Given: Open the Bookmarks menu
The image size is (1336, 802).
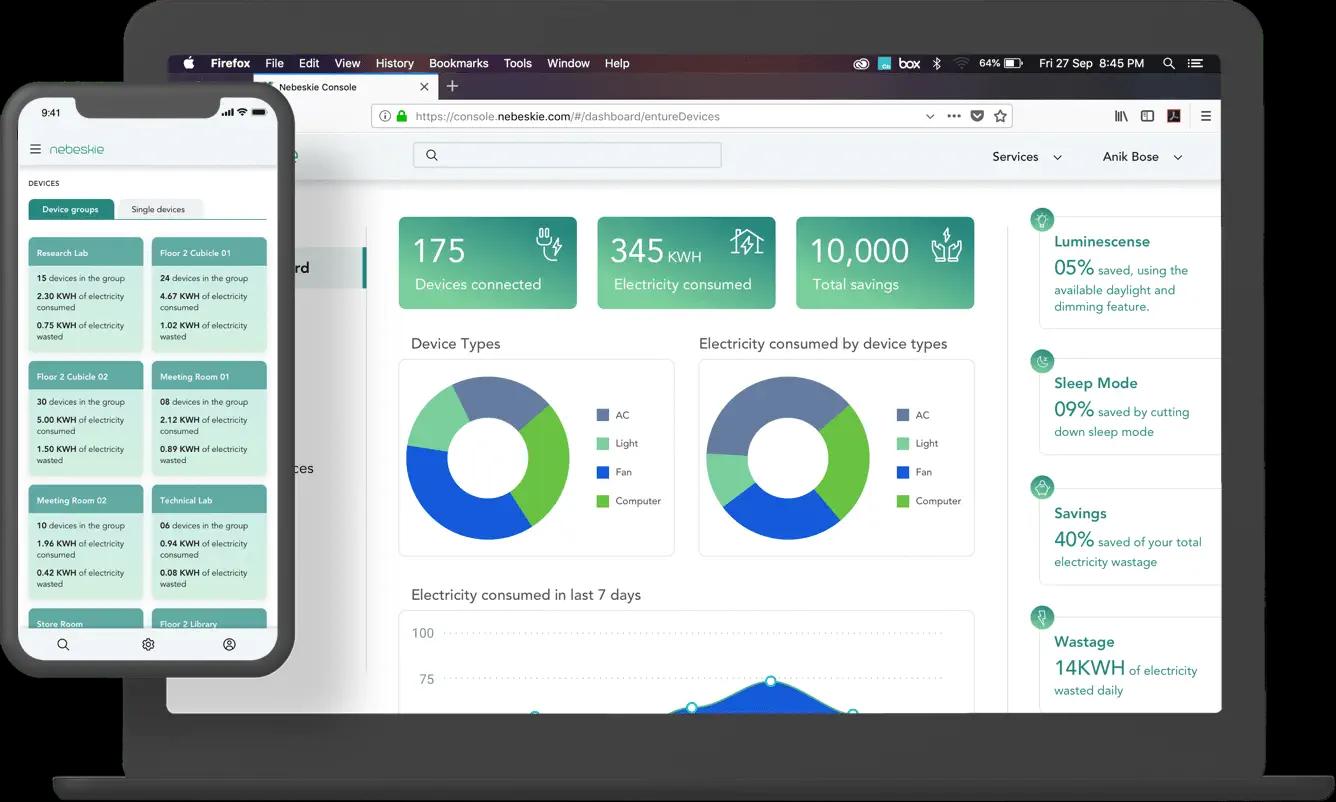Looking at the screenshot, I should pos(458,63).
